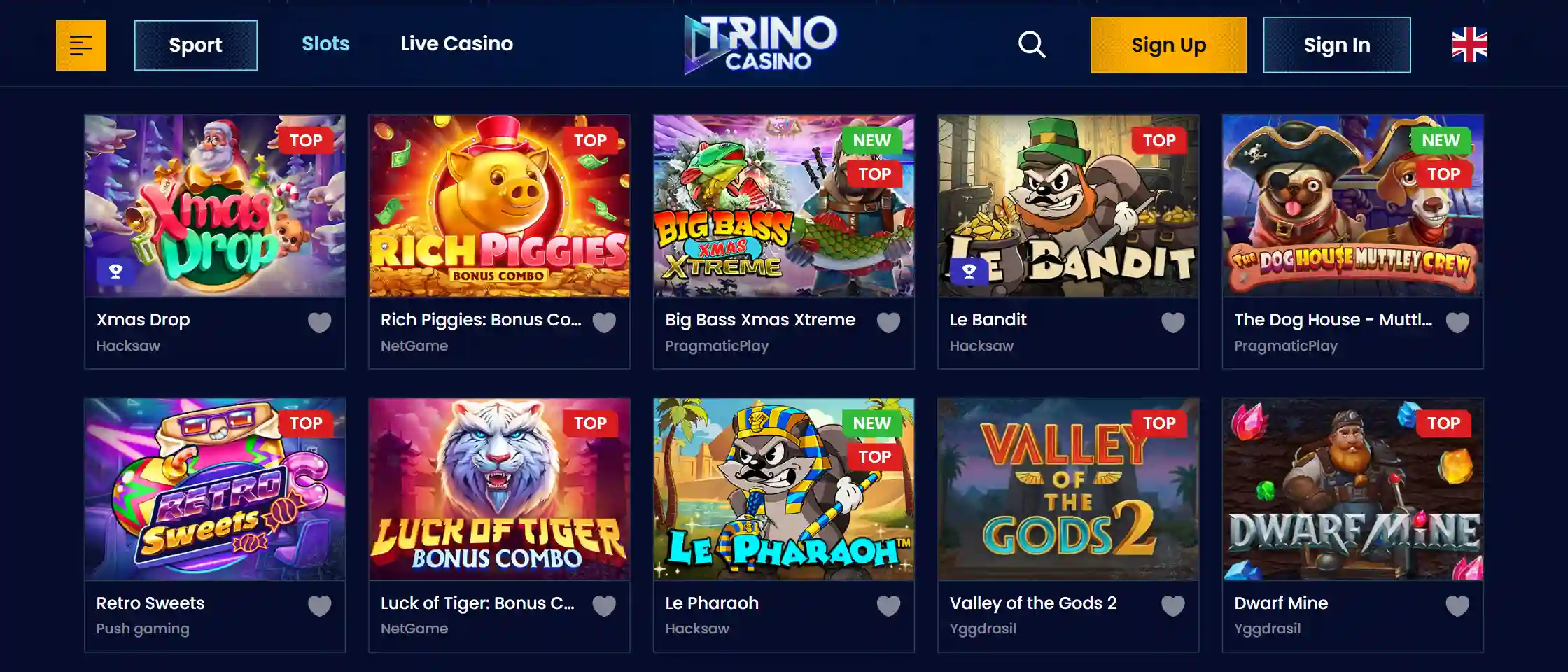The image size is (1568, 672).
Task: Click the Sign In button
Action: click(x=1337, y=45)
